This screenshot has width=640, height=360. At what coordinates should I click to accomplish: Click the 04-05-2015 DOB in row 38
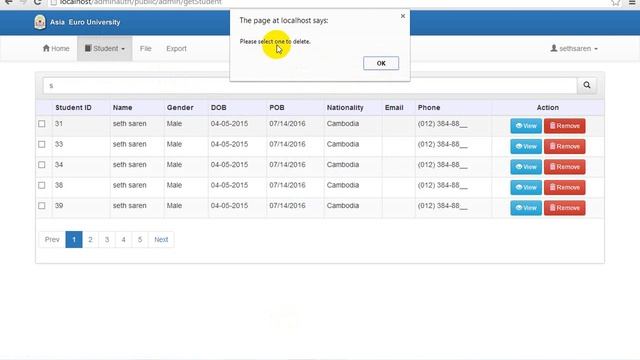click(x=229, y=185)
